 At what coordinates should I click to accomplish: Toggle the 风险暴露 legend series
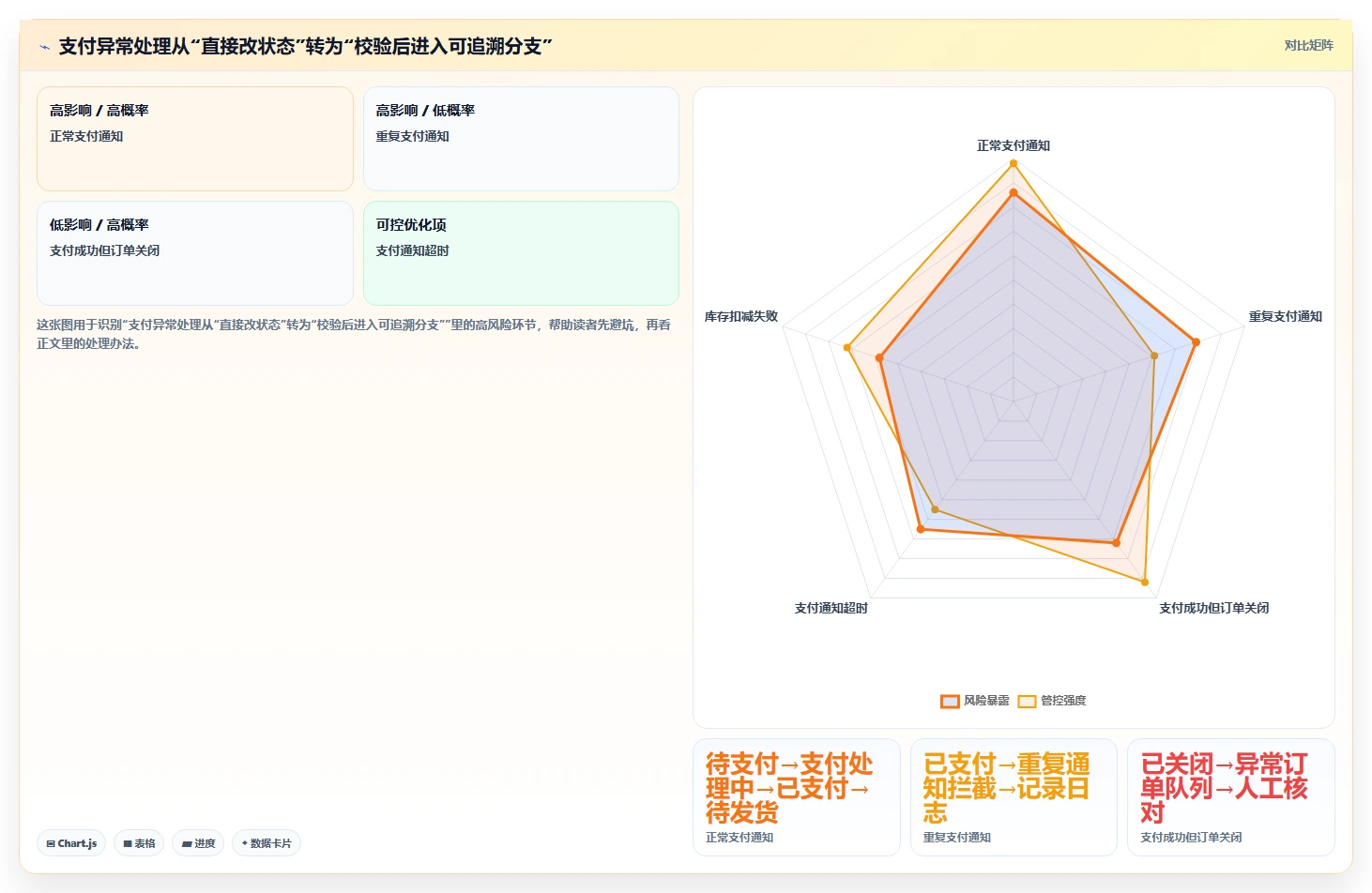(975, 701)
